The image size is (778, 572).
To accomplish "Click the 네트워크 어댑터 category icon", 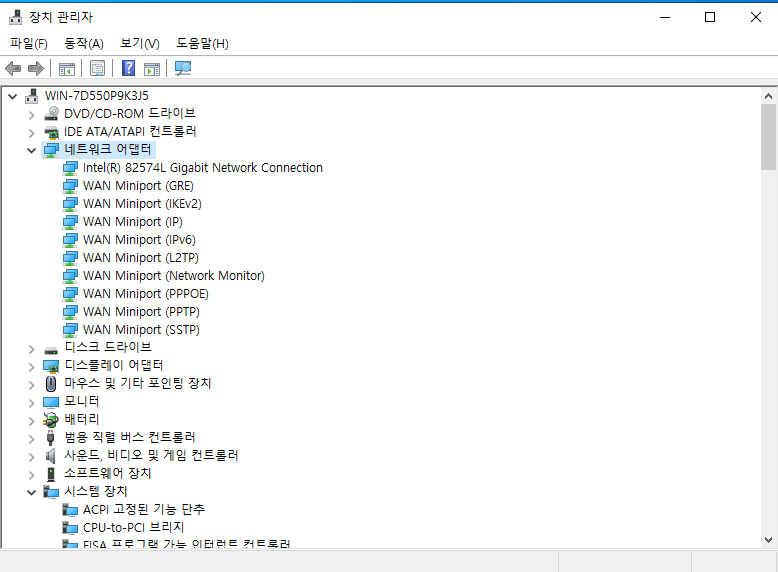I will 51,150.
